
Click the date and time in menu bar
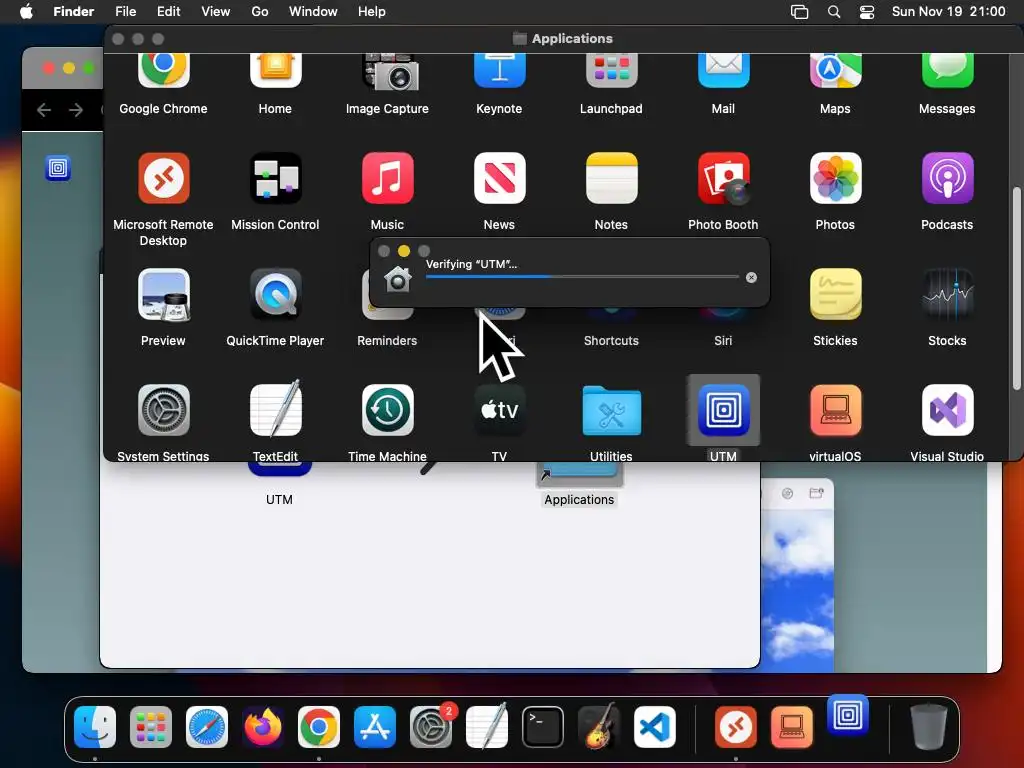(948, 12)
